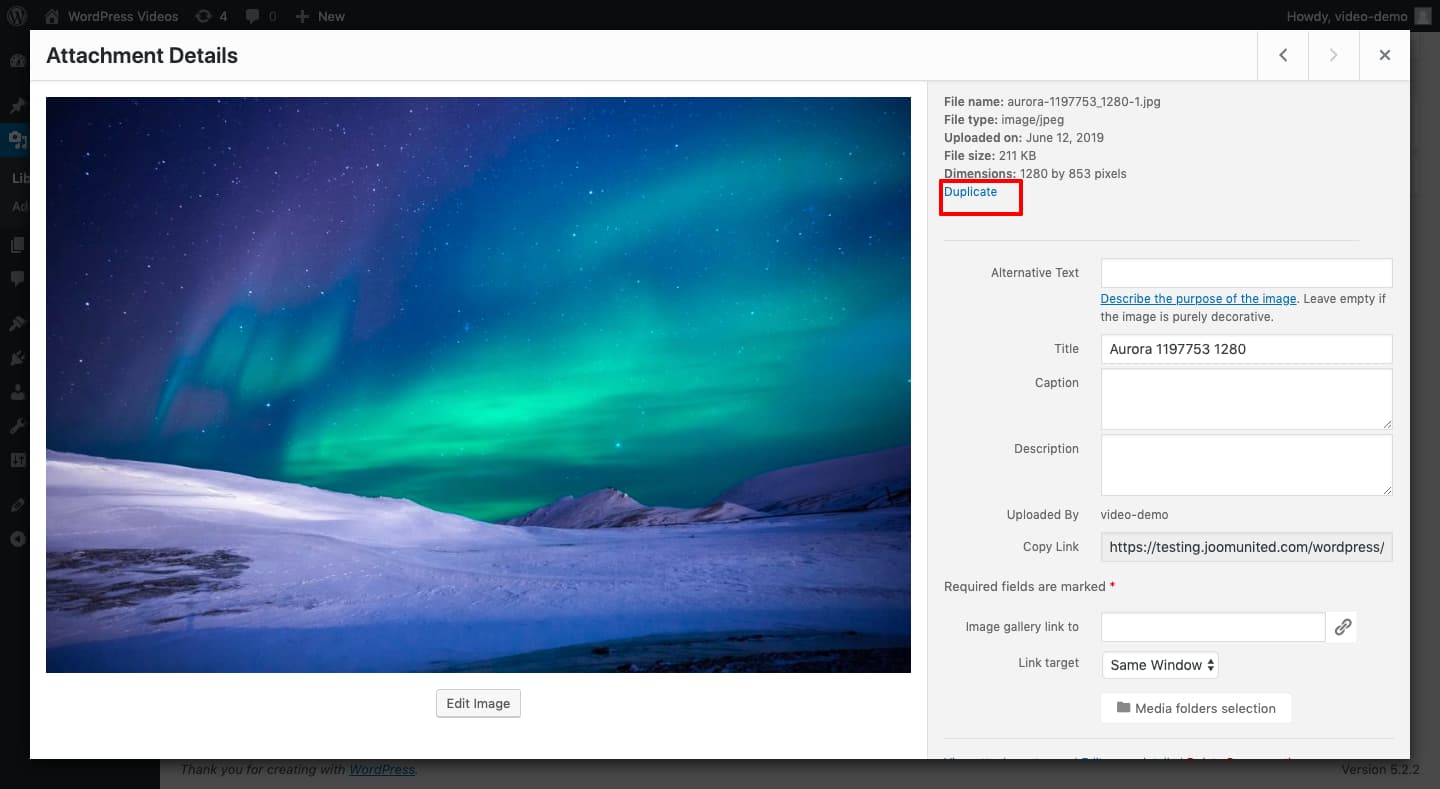Click the WordPress logo in admin bar
Image resolution: width=1440 pixels, height=789 pixels.
(17, 16)
